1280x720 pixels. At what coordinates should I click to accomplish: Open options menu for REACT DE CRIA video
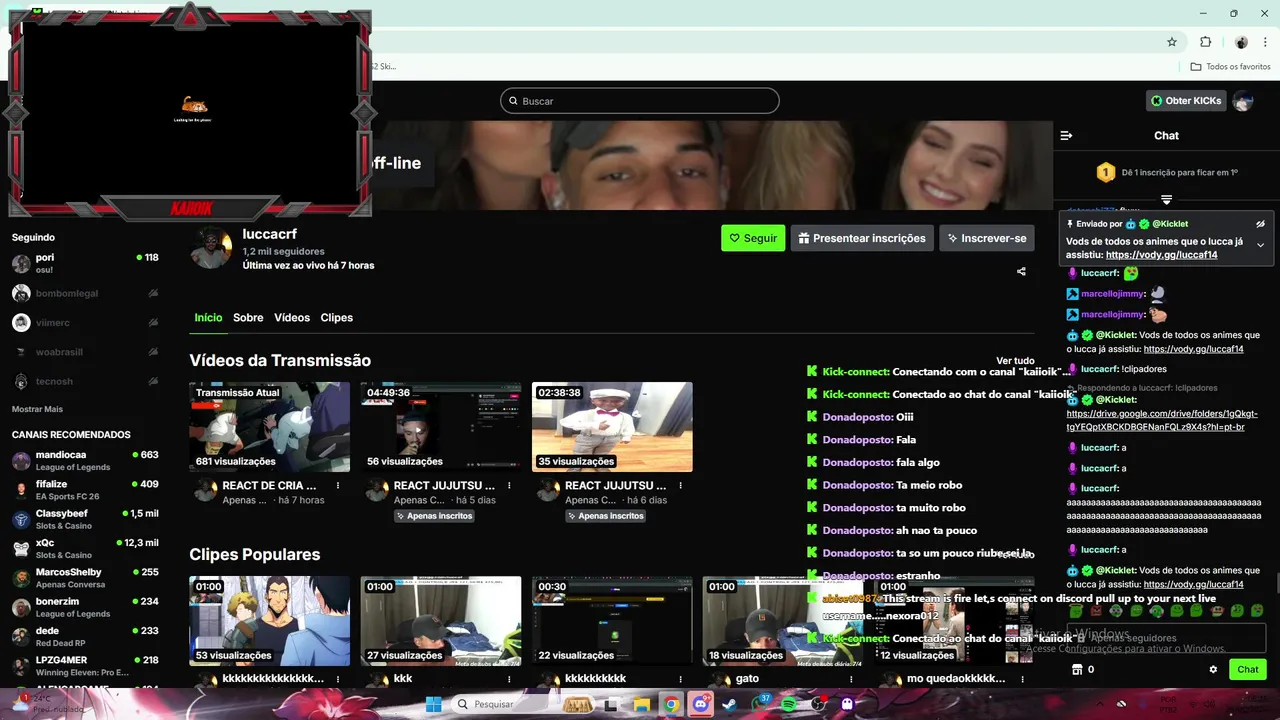pyautogui.click(x=338, y=486)
